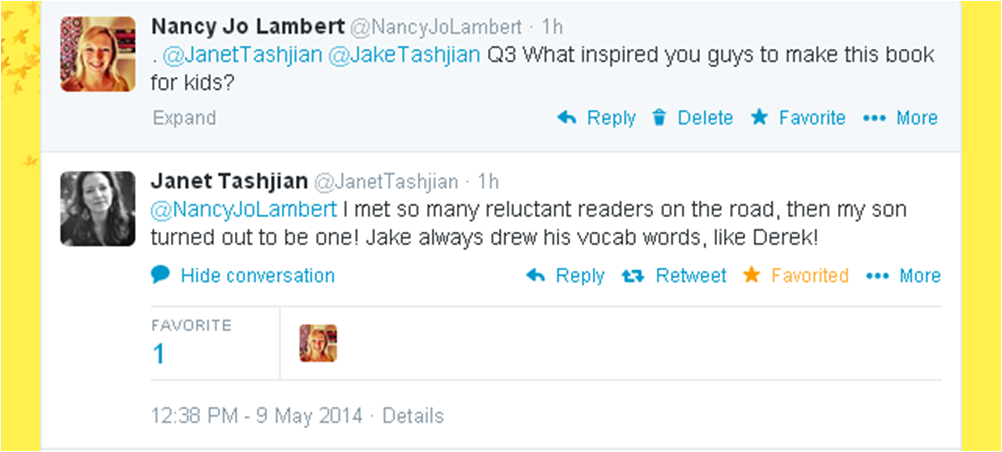
Task: Click the speech bubble Hide conversation icon
Action: pos(160,276)
